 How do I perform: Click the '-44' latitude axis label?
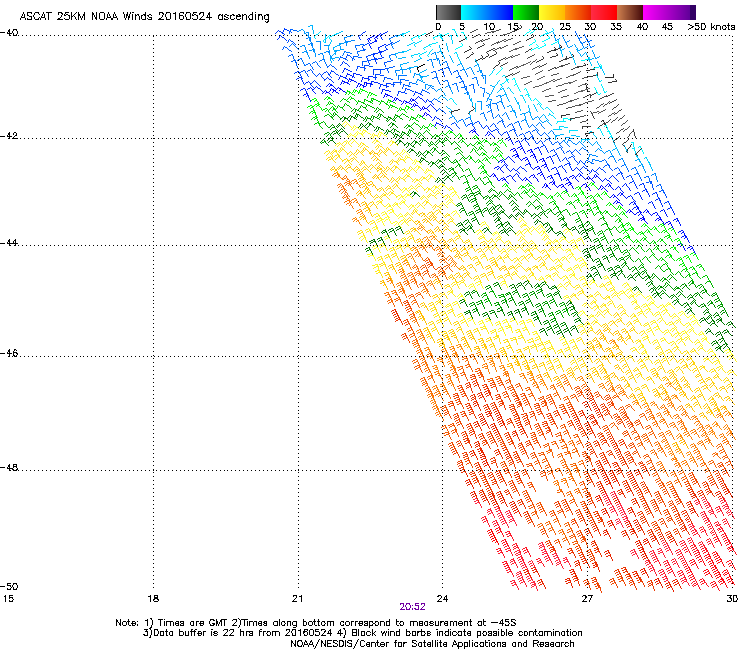(x=9, y=243)
